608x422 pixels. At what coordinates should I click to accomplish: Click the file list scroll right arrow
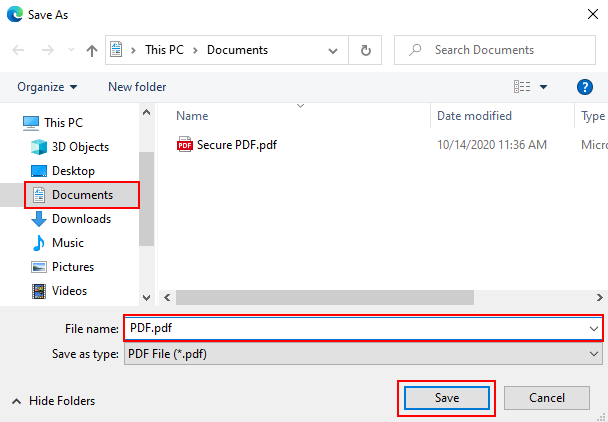[600, 297]
